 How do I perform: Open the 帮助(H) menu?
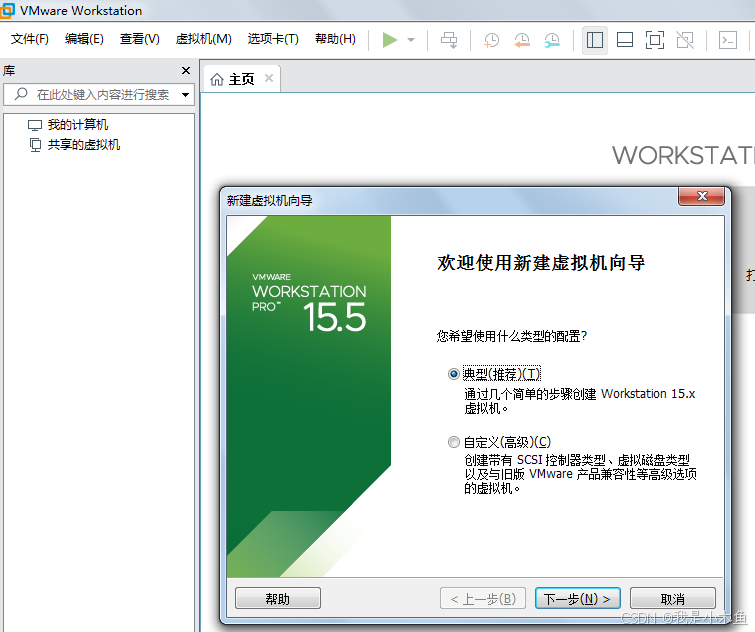(x=335, y=39)
